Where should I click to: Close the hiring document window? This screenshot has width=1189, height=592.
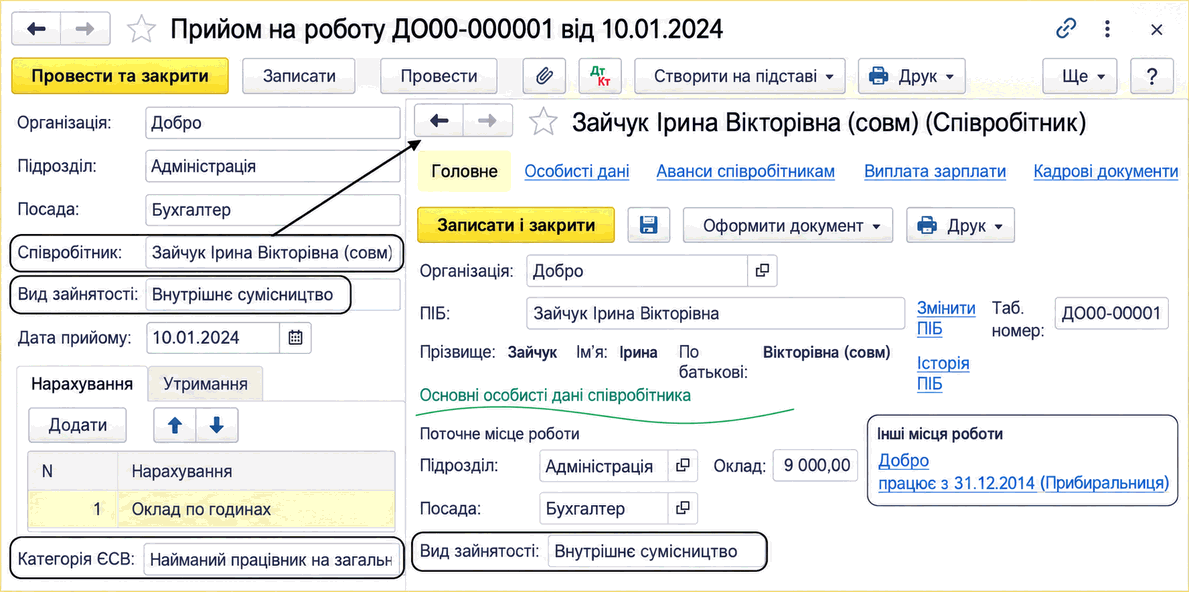point(1156,29)
